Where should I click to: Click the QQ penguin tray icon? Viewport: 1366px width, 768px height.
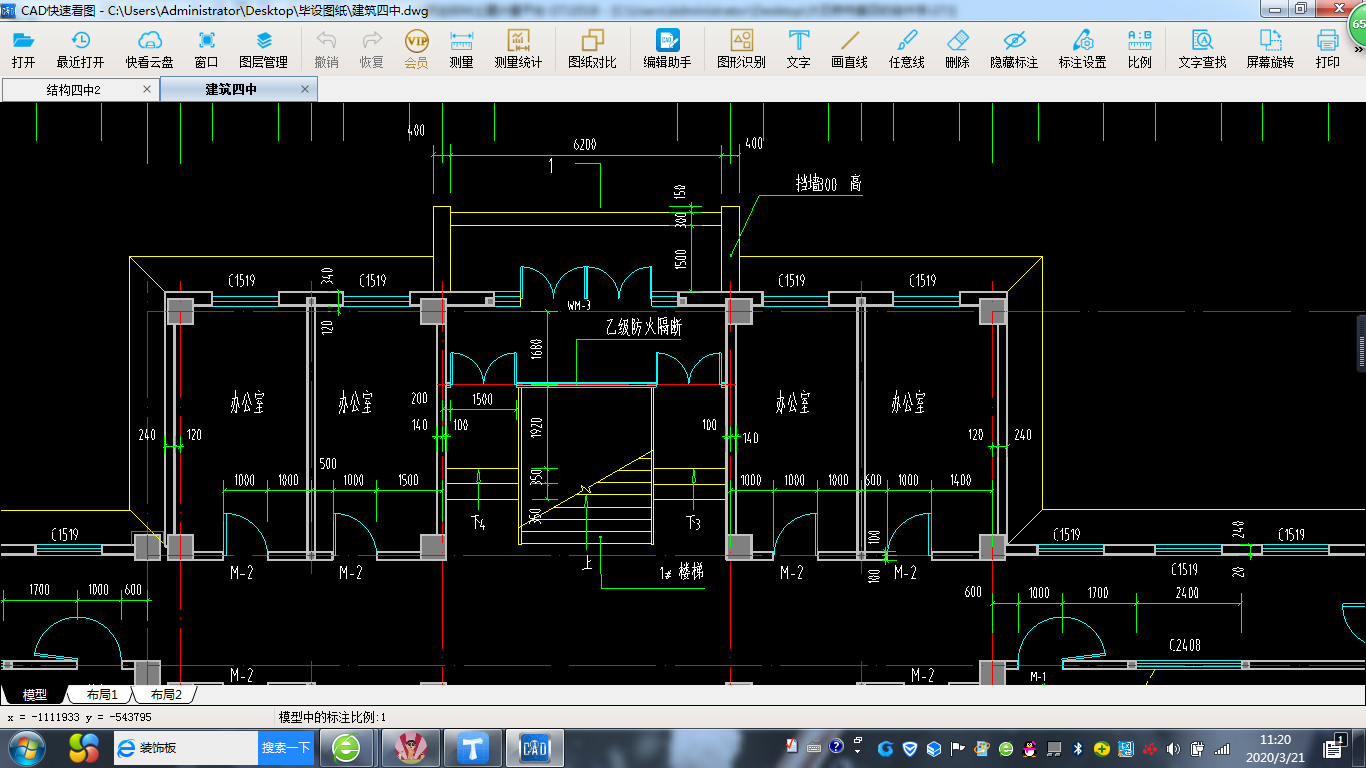(x=1028, y=748)
